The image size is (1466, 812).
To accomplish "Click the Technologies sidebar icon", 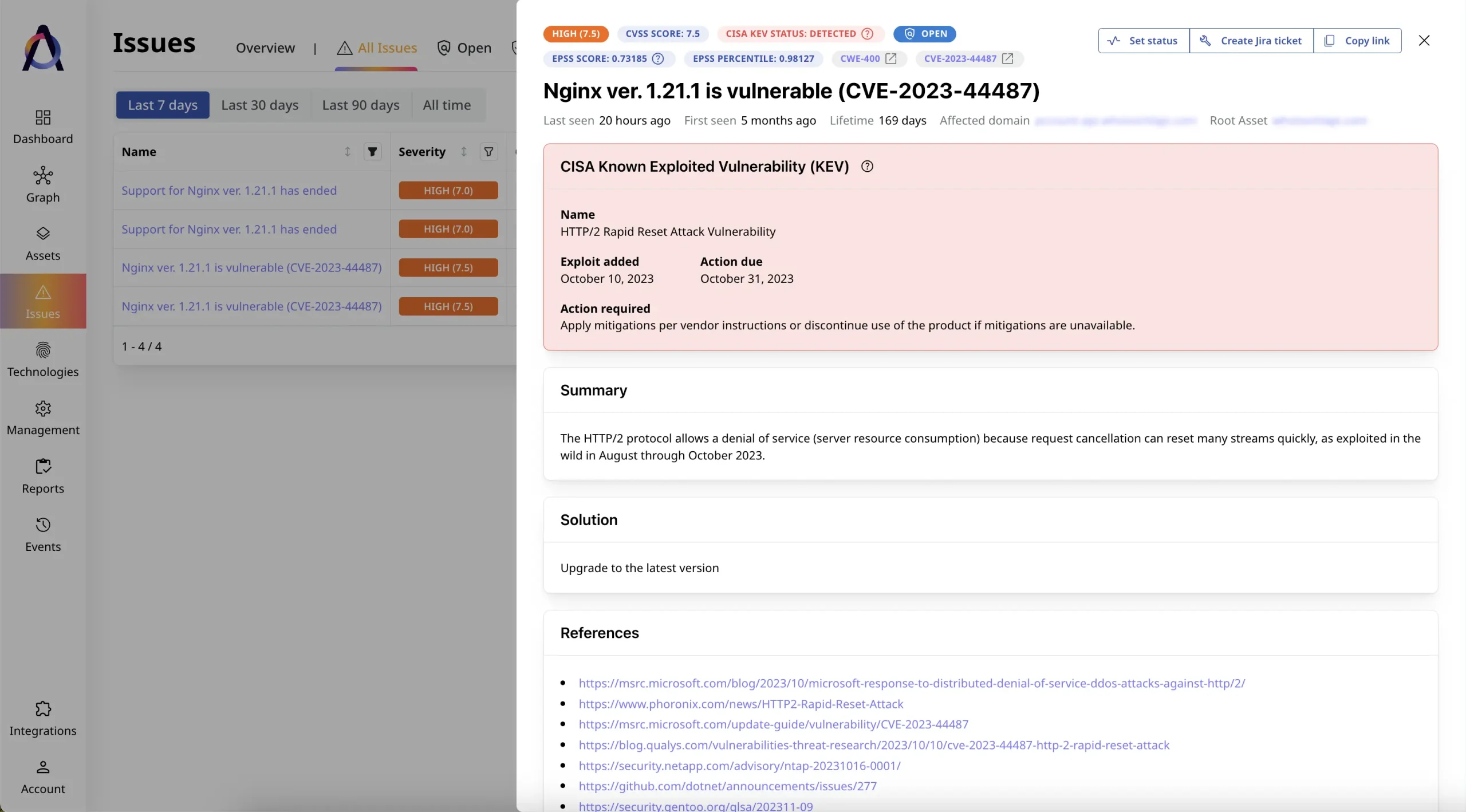I will pos(42,359).
